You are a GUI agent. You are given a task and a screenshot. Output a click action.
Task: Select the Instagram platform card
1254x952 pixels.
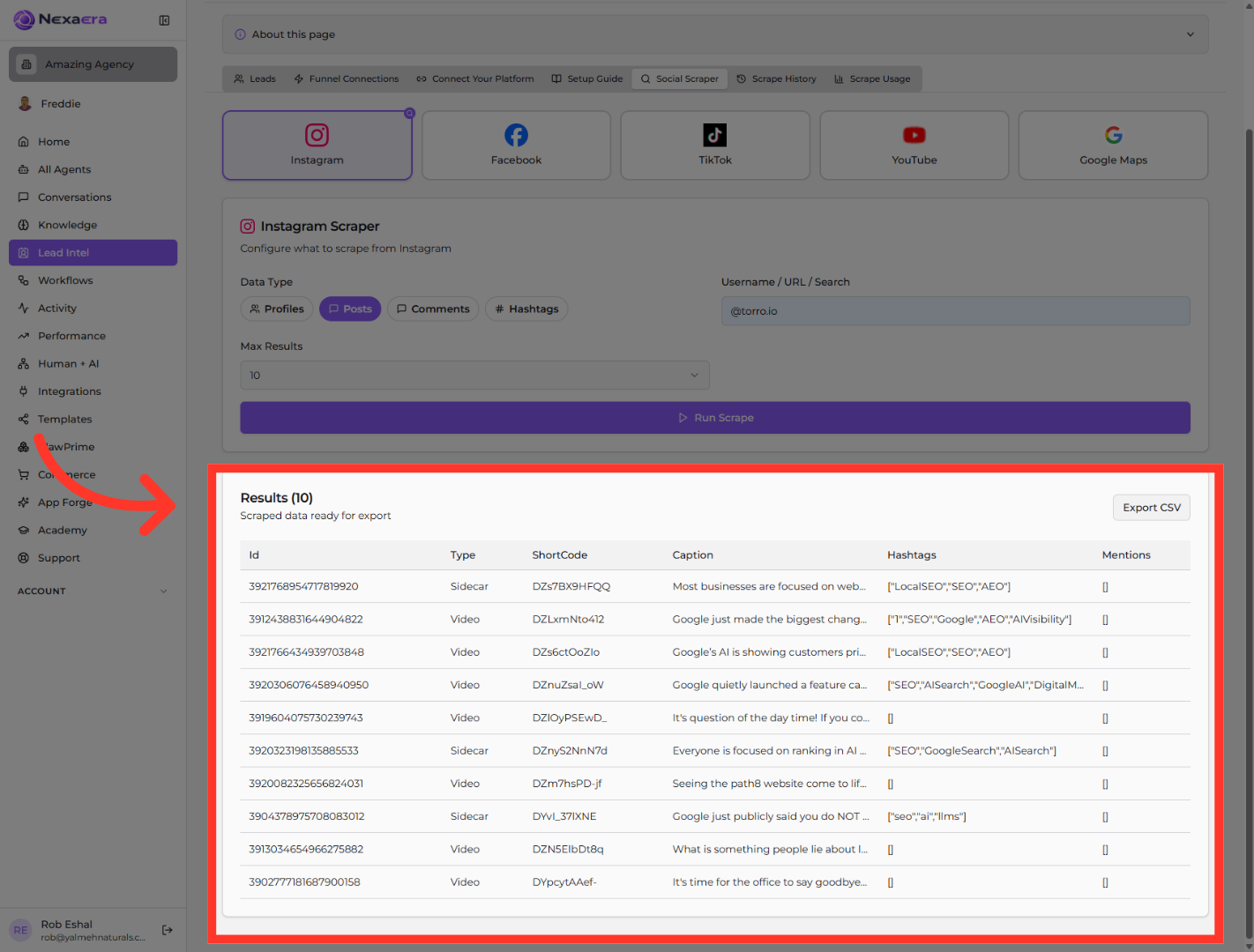tap(317, 145)
